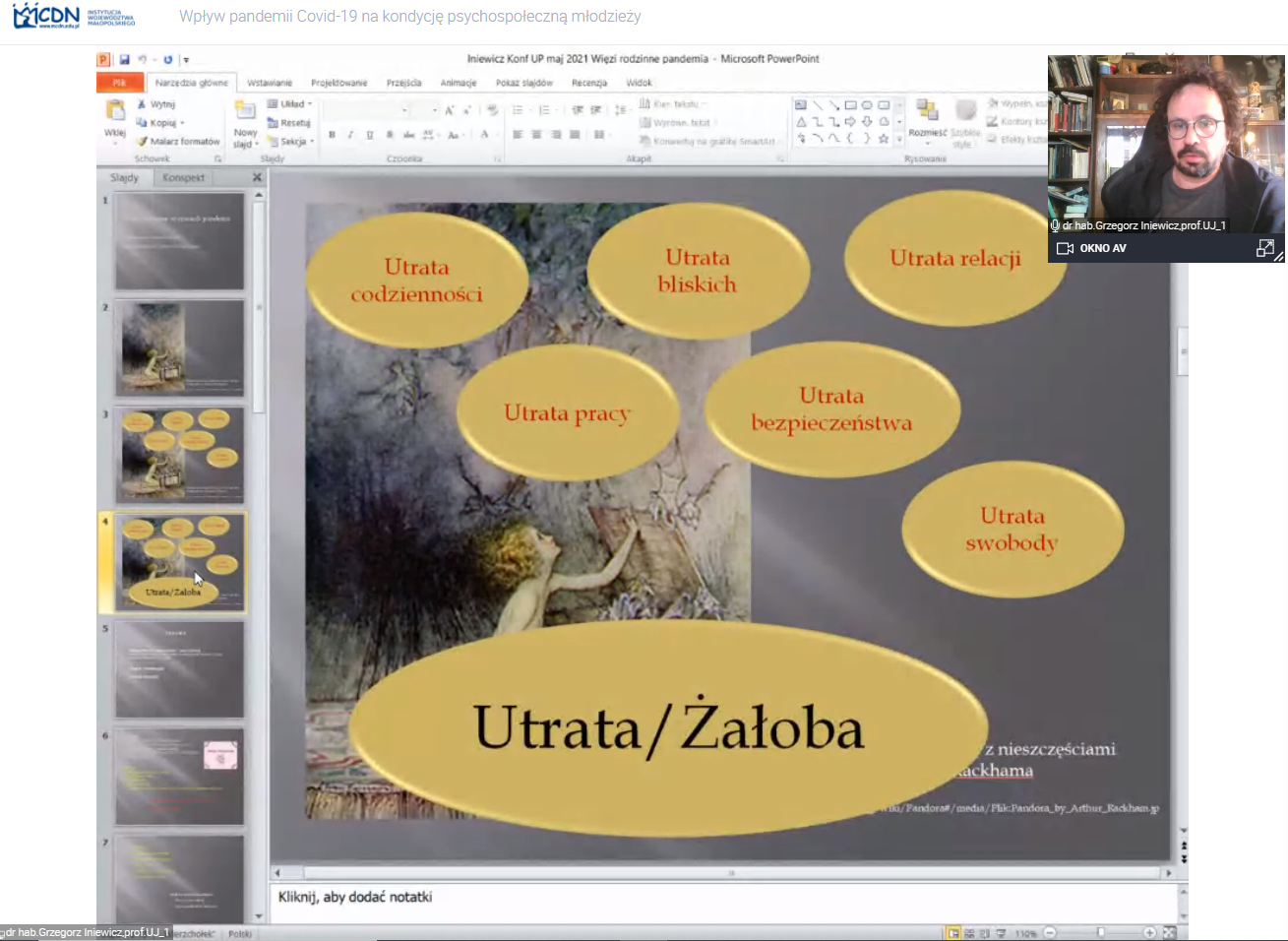
Task: Select the Malarz formatów format painter
Action: [178, 142]
